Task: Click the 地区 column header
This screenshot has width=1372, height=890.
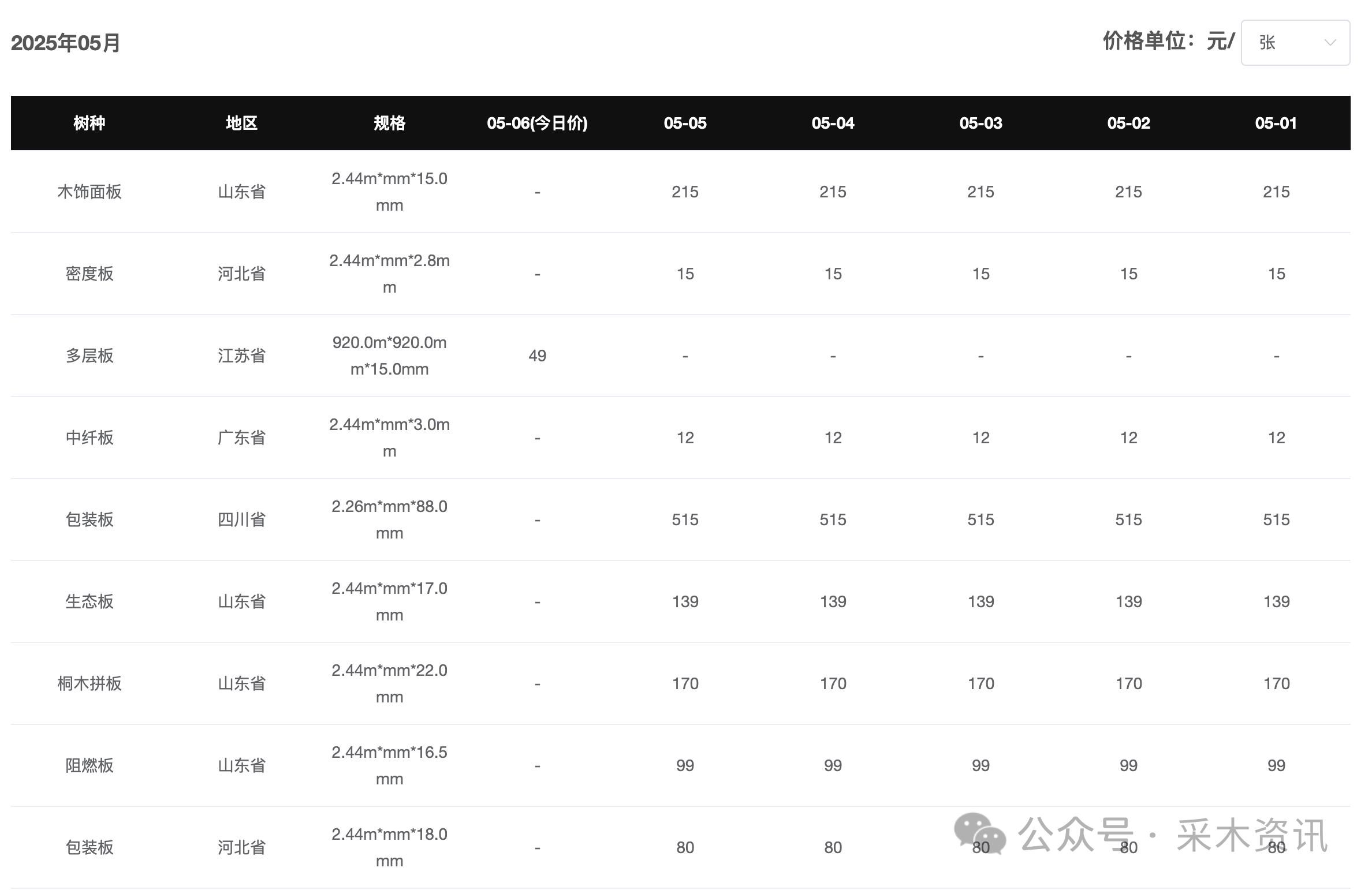Action: pyautogui.click(x=241, y=123)
